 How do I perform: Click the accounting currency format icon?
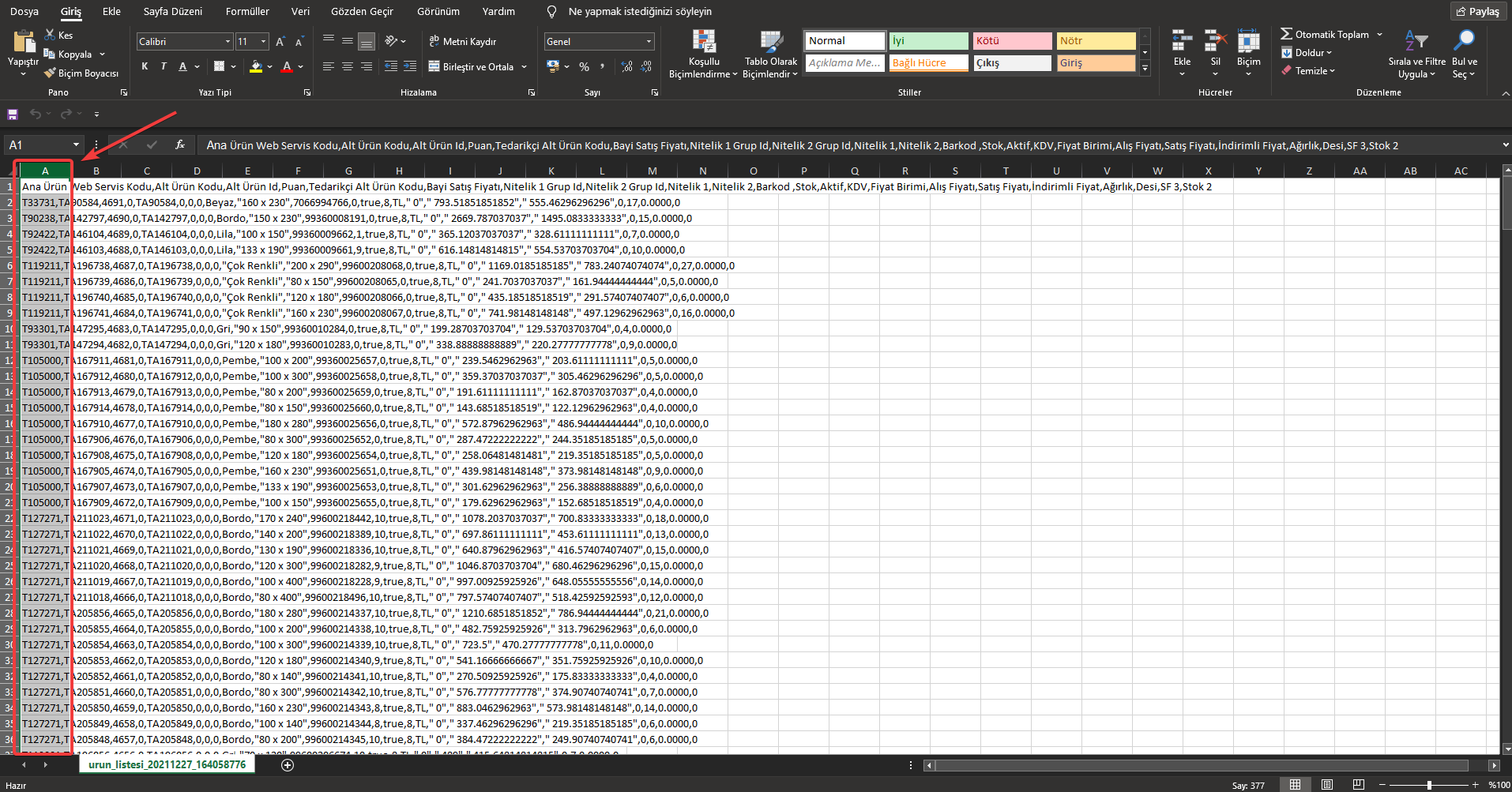[553, 66]
